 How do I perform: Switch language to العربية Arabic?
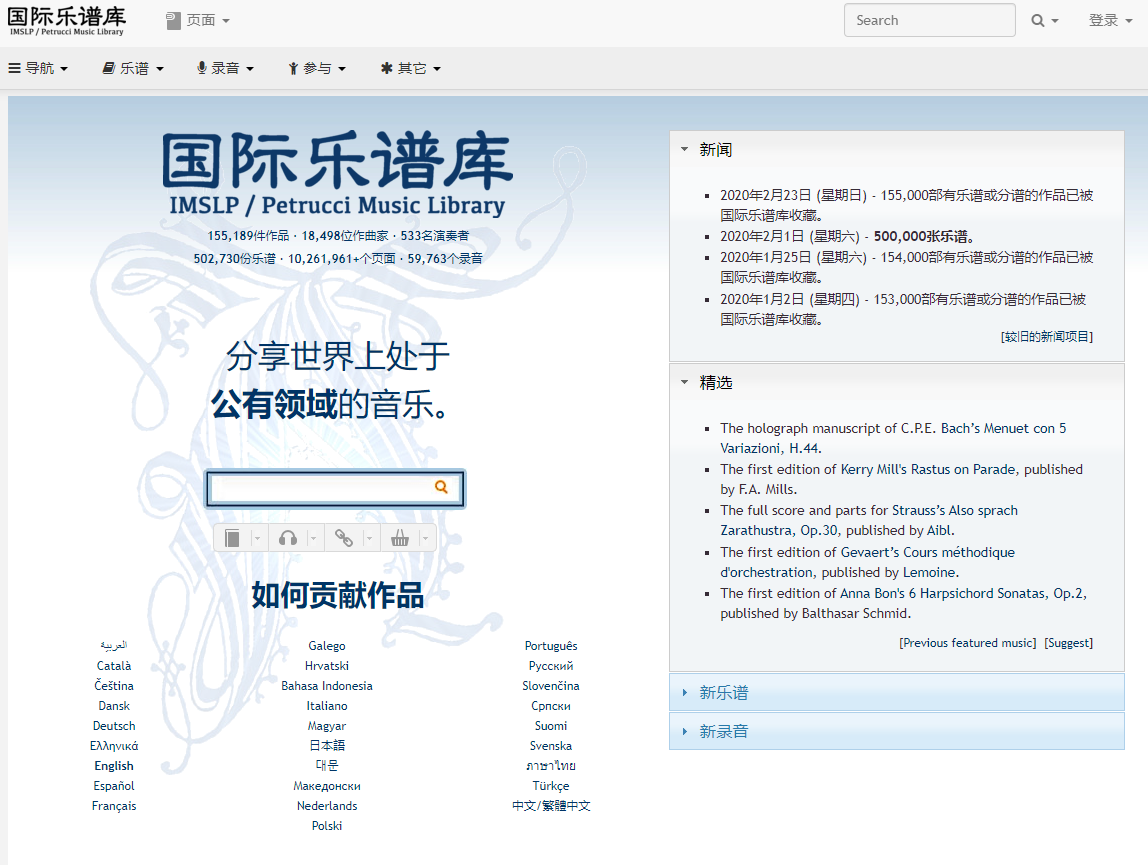(x=114, y=645)
